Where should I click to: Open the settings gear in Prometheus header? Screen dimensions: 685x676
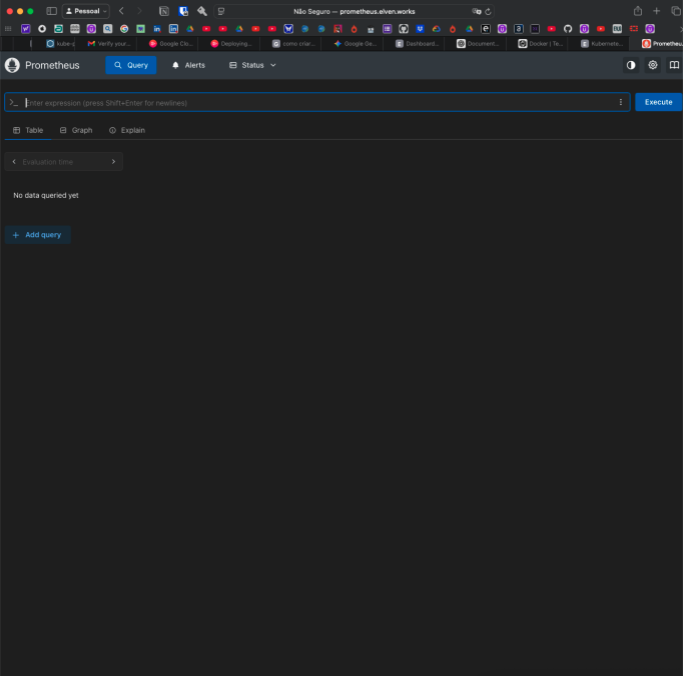[x=653, y=65]
